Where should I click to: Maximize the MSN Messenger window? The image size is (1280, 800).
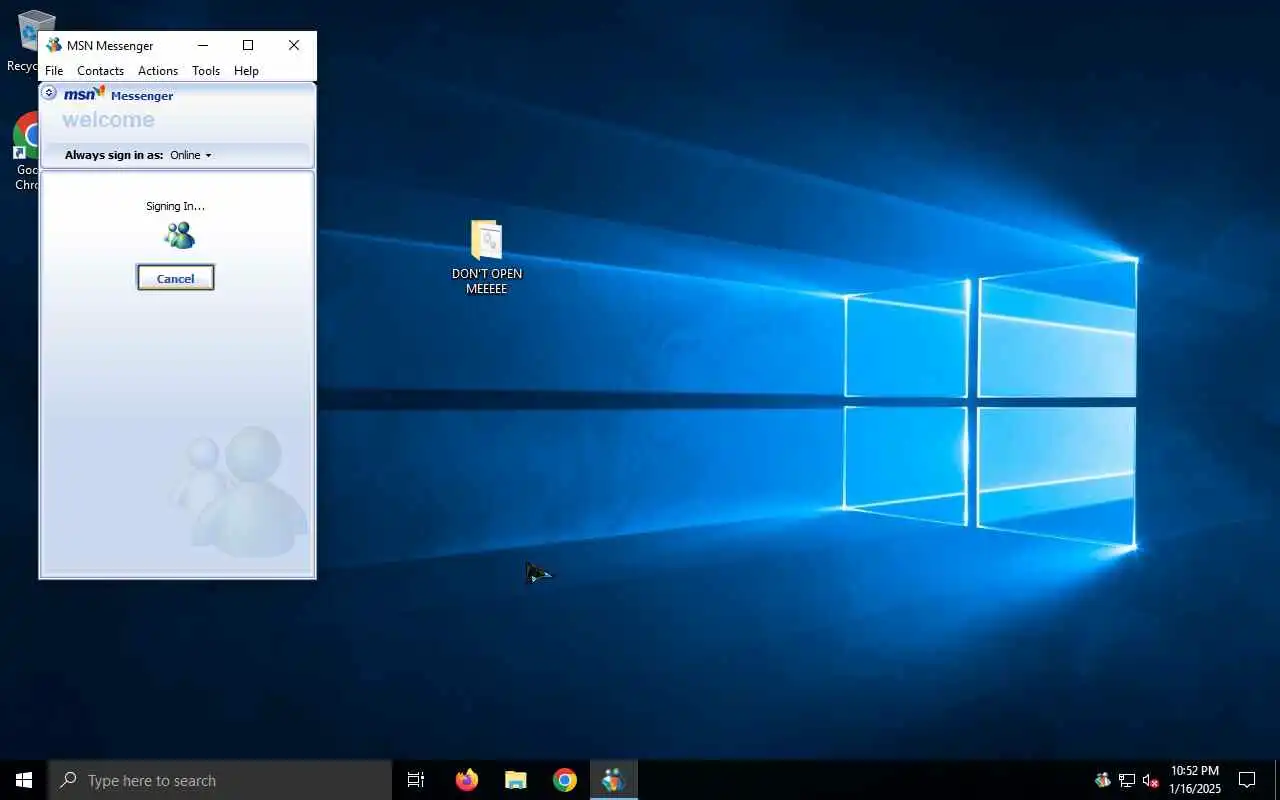pos(248,45)
